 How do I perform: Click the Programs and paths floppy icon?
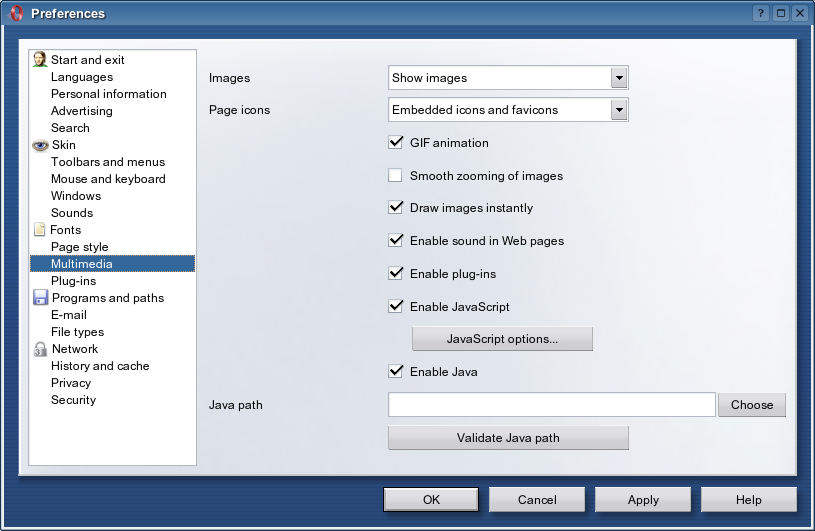(40, 298)
